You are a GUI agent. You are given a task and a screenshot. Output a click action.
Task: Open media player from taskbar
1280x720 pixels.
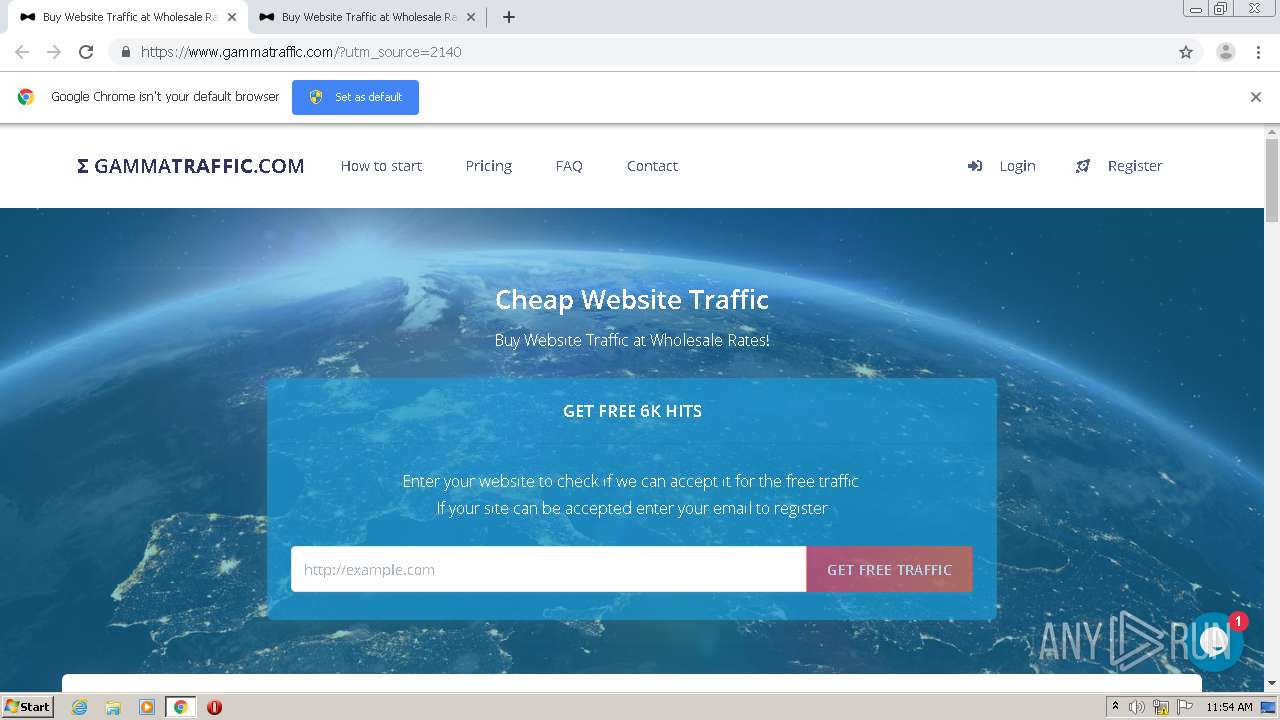tap(147, 707)
